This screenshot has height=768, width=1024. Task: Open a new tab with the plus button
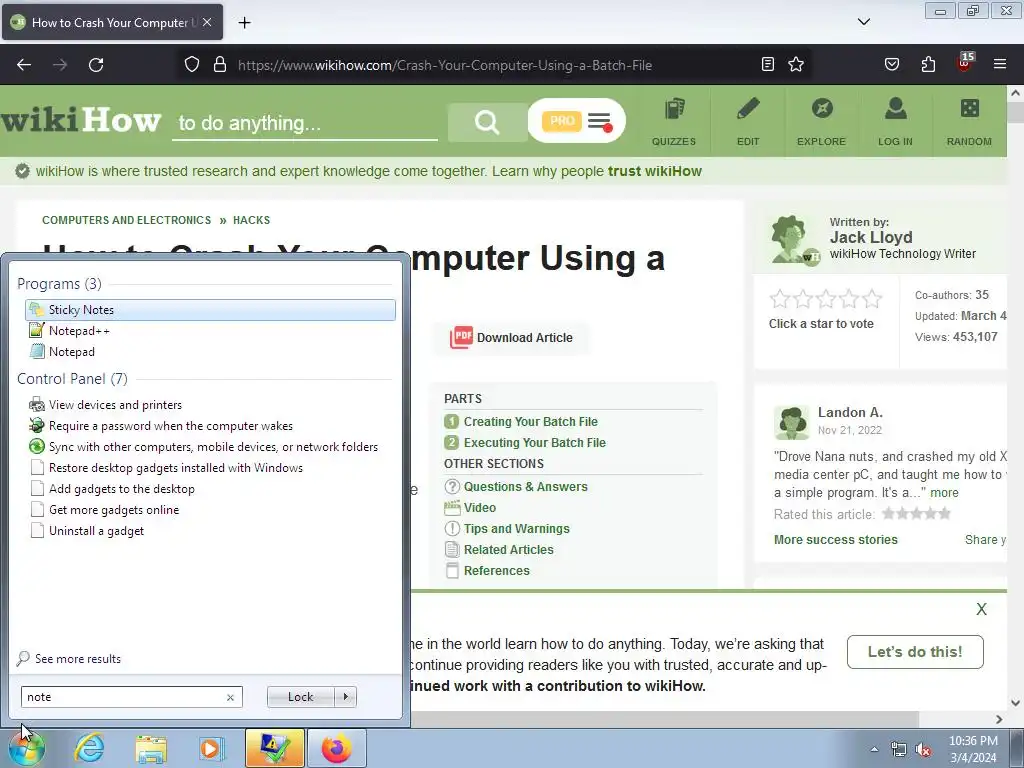[244, 22]
